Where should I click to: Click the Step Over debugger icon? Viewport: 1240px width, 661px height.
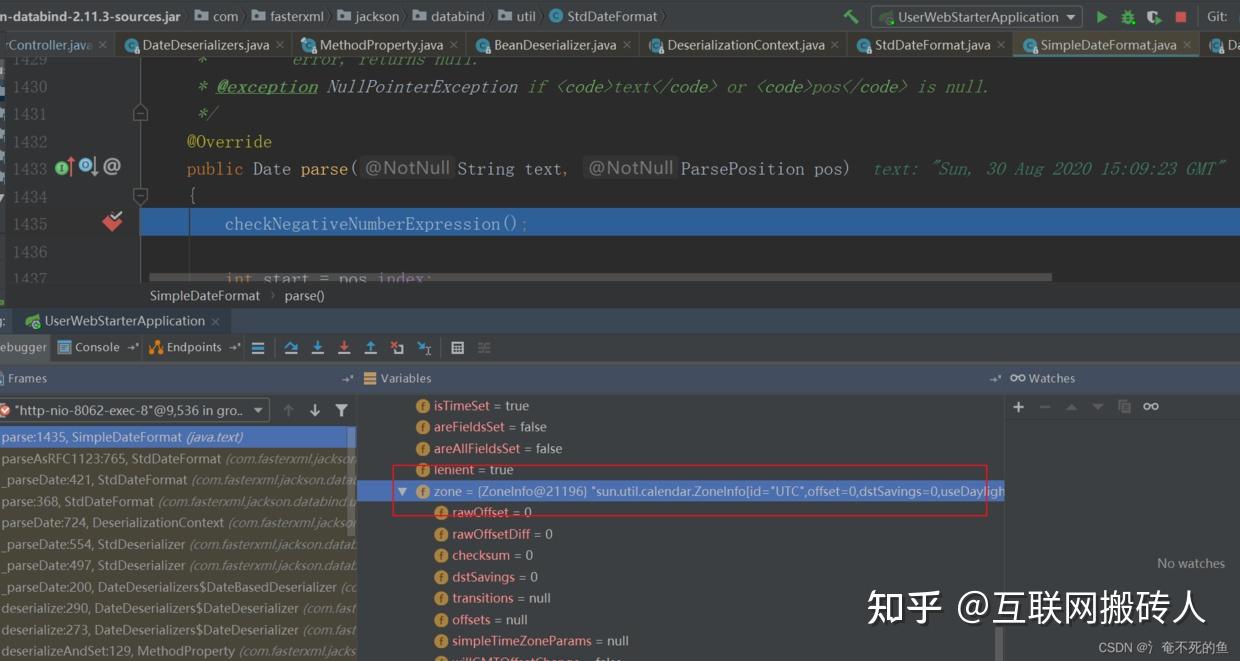[291, 347]
